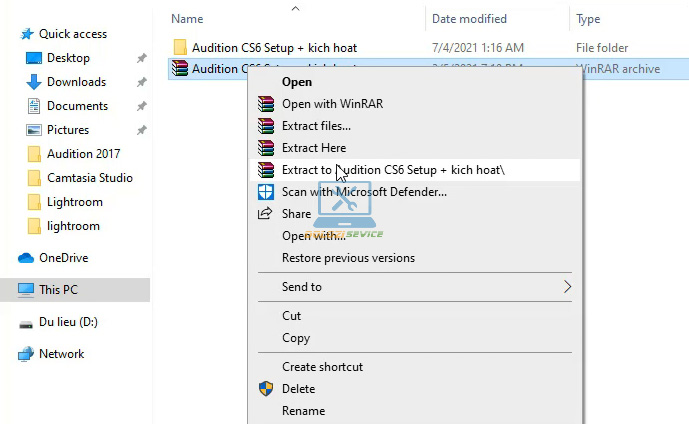The height and width of the screenshot is (424, 689).
Task: Click the WinRAR icon beside Extract Here
Action: click(265, 148)
